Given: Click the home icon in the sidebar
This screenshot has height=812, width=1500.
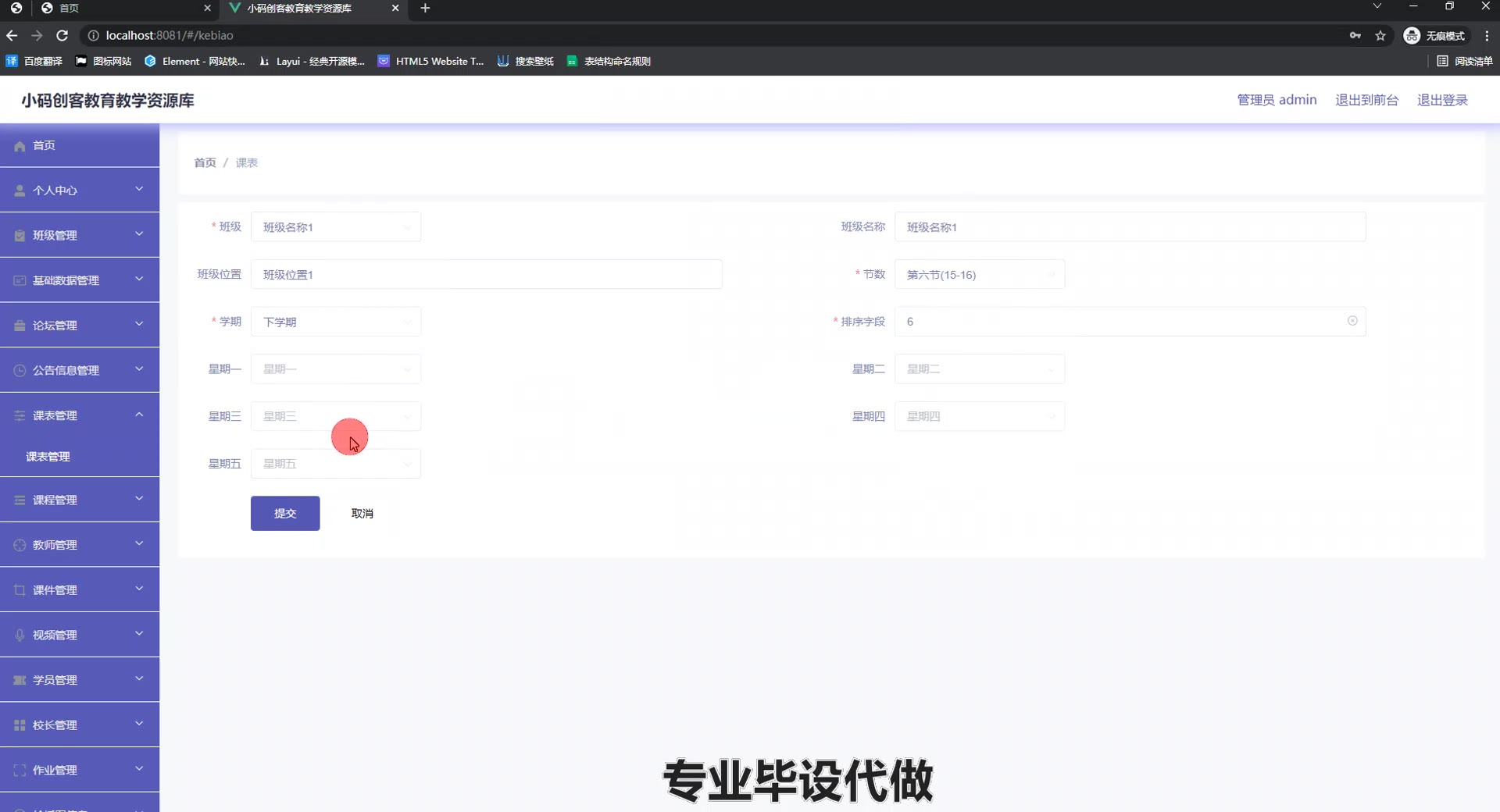Looking at the screenshot, I should pos(20,146).
